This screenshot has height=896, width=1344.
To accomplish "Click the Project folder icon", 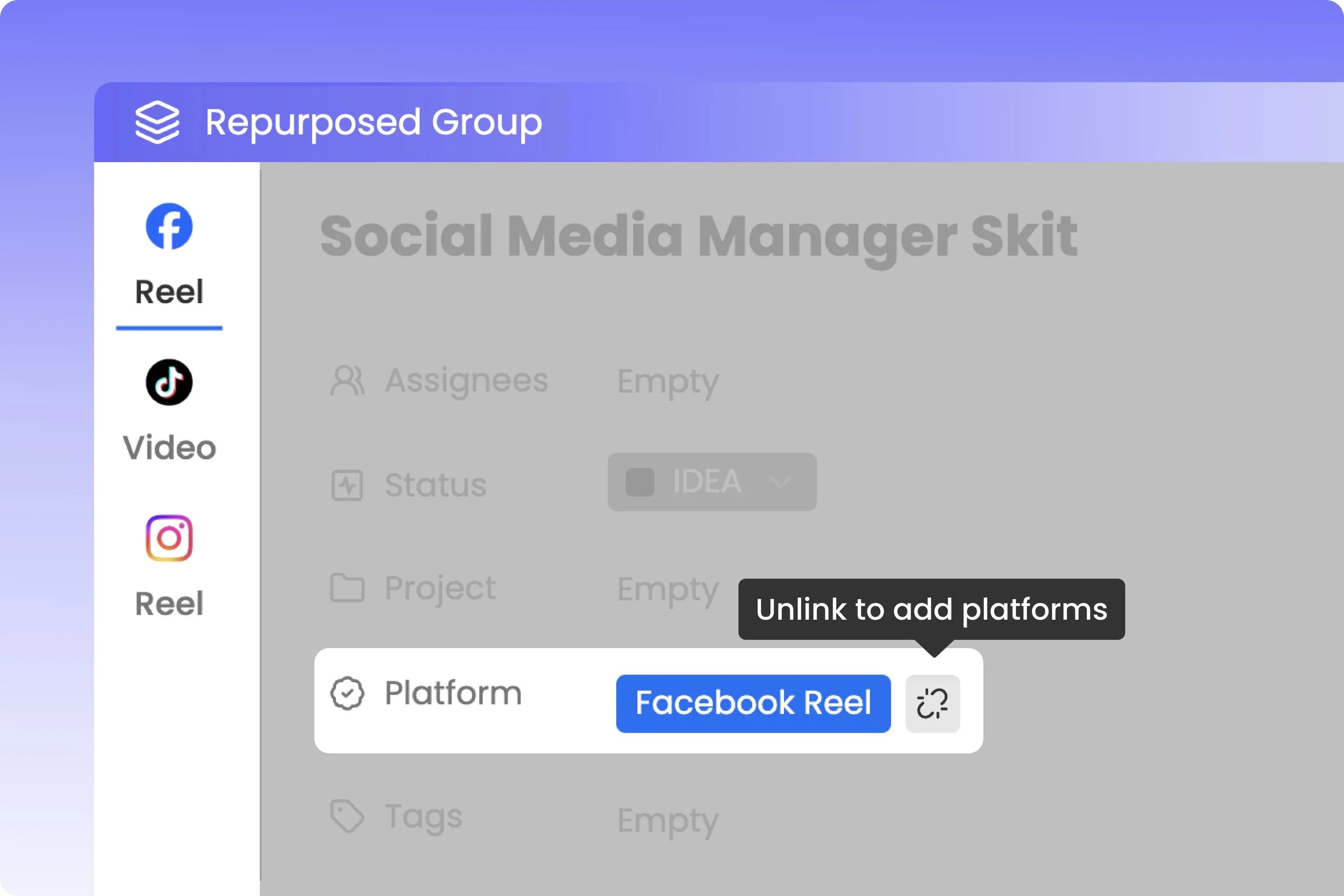I will (x=347, y=588).
